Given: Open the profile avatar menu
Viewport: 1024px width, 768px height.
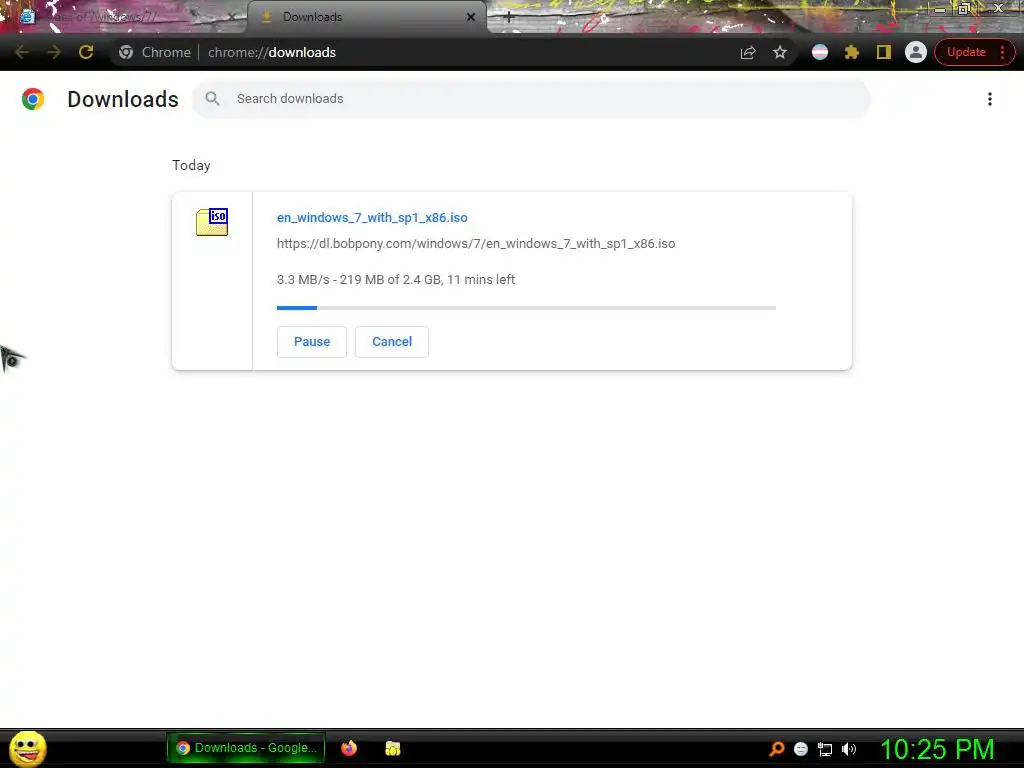Looking at the screenshot, I should tap(916, 52).
